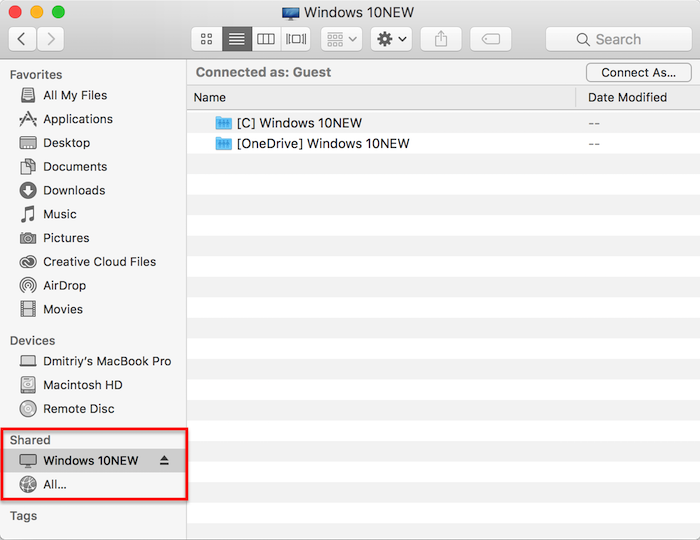The image size is (700, 540).
Task: Click the computer icon in window title
Action: pos(291,13)
